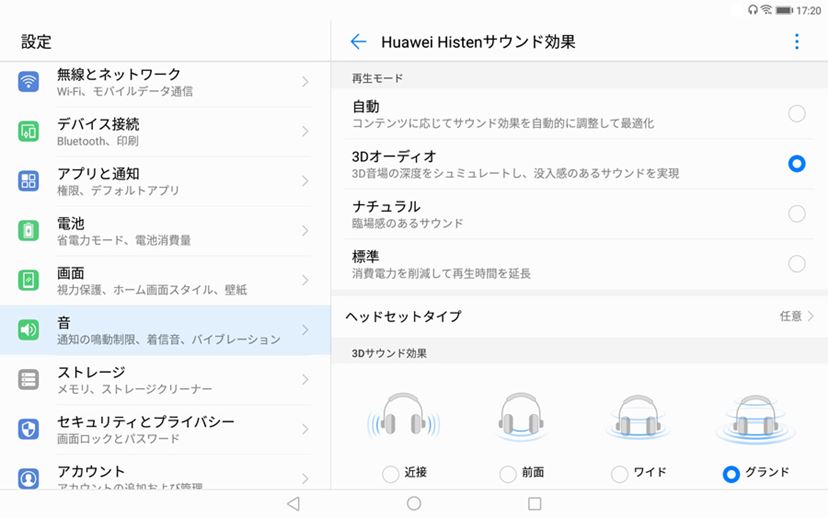Tap the security shield icon
The width and height of the screenshot is (828, 518).
pos(29,429)
